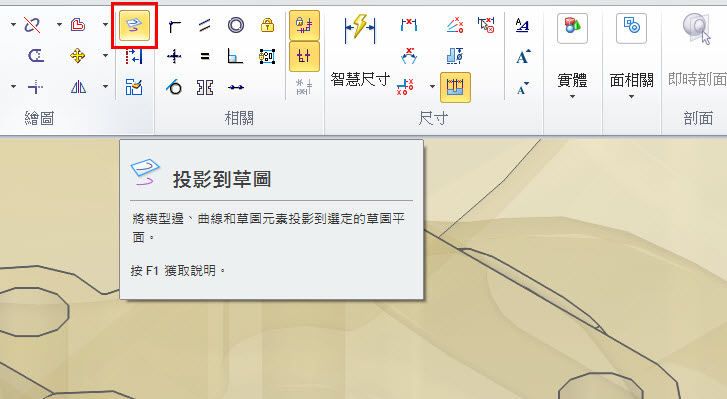Apply the Parallel relationship tool
The image size is (727, 399).
coord(204,25)
